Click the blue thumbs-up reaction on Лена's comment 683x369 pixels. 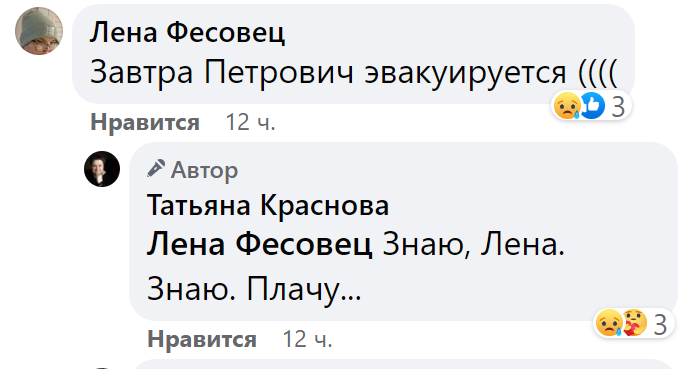coord(592,106)
